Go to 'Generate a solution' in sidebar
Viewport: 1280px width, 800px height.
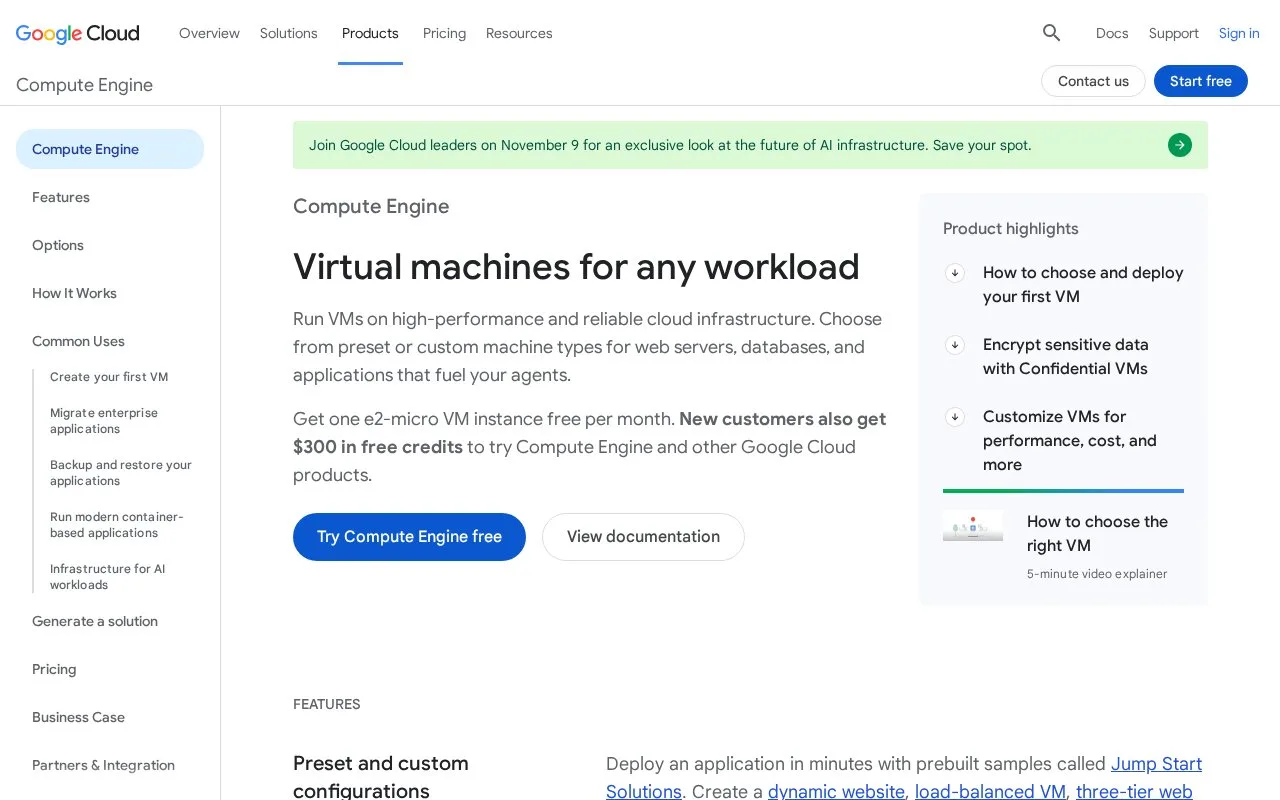point(95,621)
